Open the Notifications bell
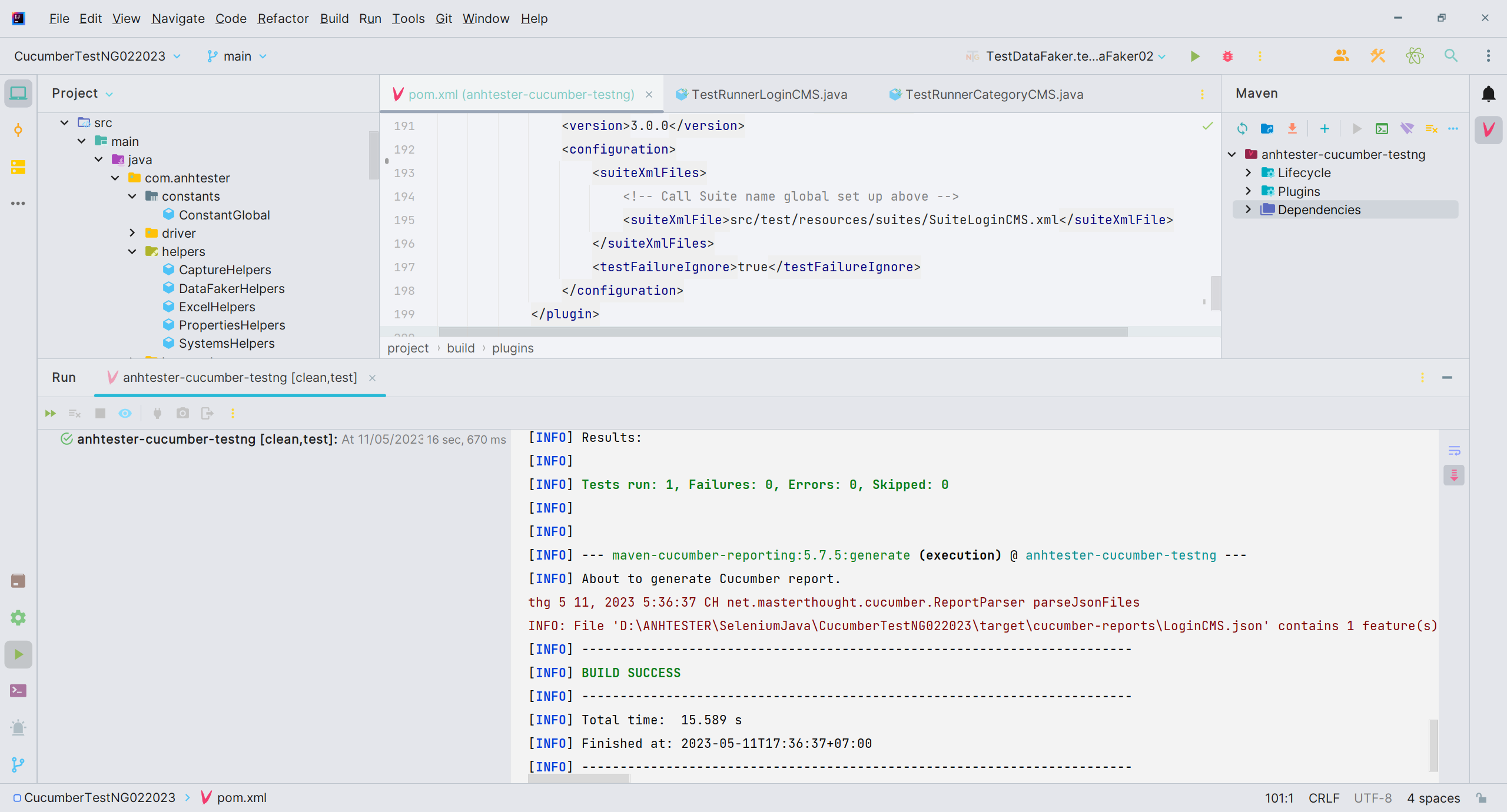The height and width of the screenshot is (812, 1507). pyautogui.click(x=1488, y=94)
